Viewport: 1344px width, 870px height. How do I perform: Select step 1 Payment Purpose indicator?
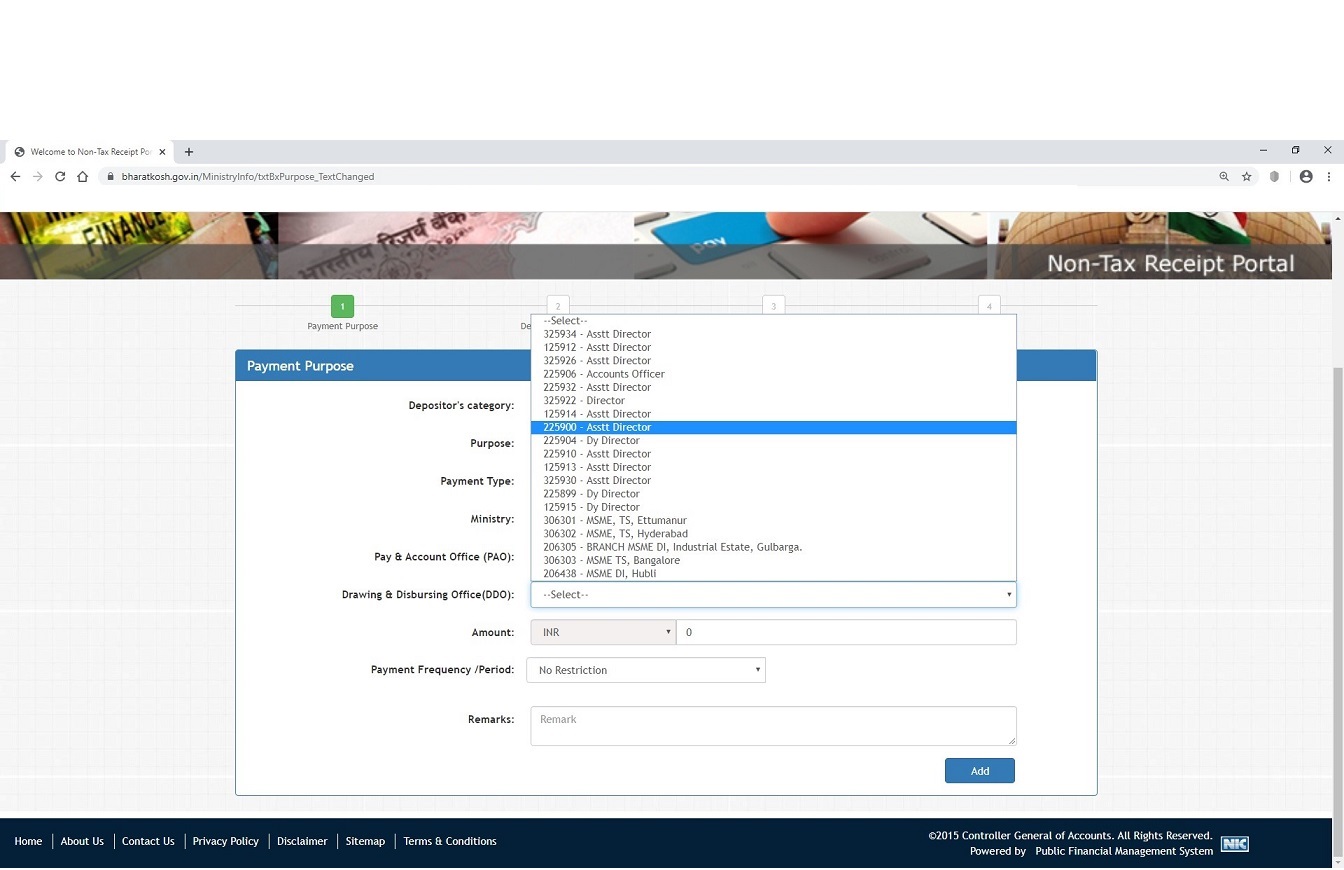[342, 306]
